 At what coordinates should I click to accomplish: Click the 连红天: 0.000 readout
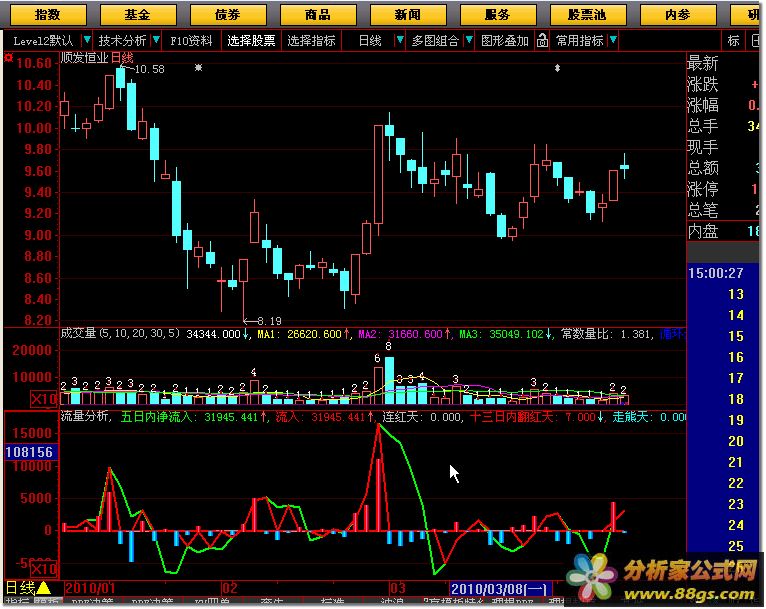421,417
